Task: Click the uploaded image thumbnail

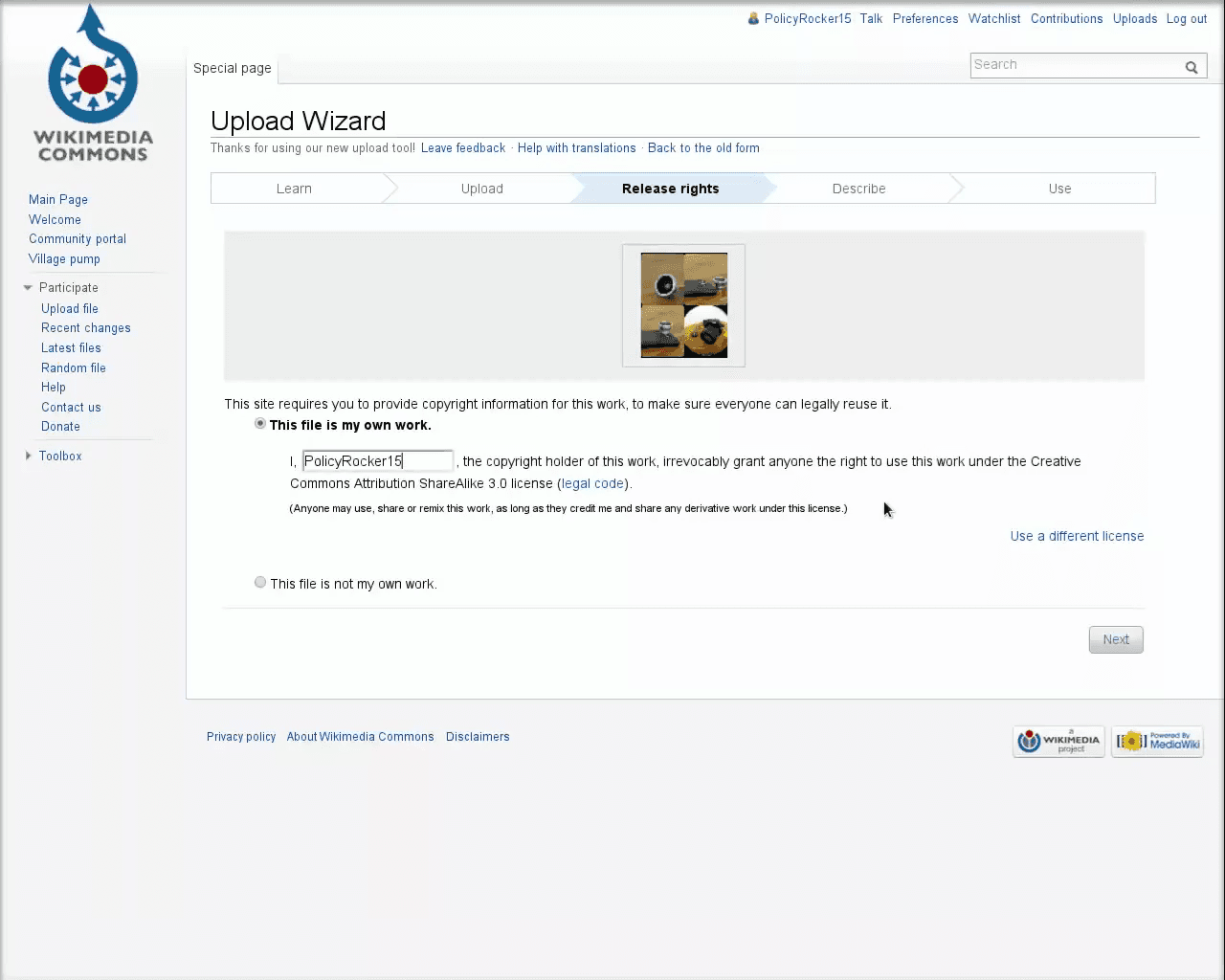Action: 683,305
